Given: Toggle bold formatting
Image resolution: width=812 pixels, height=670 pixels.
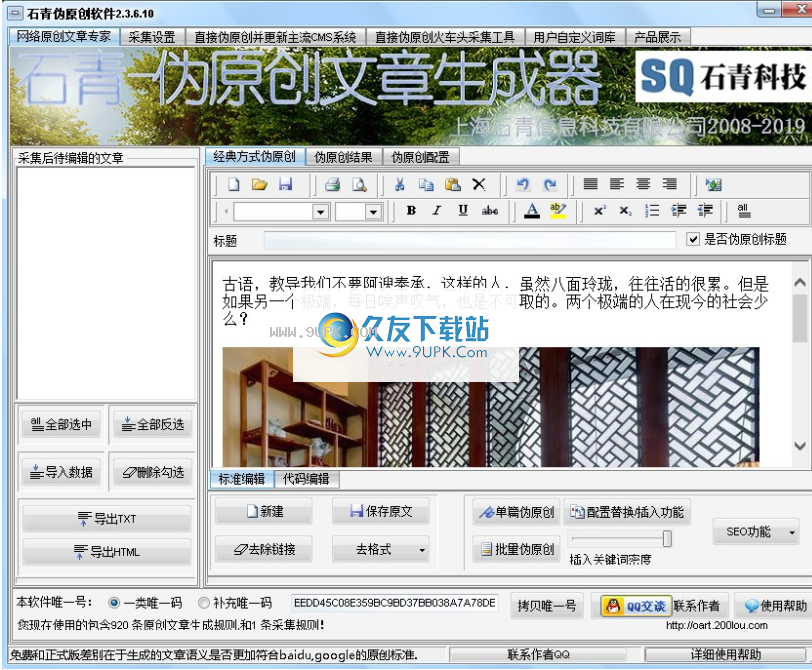Looking at the screenshot, I should tap(411, 210).
